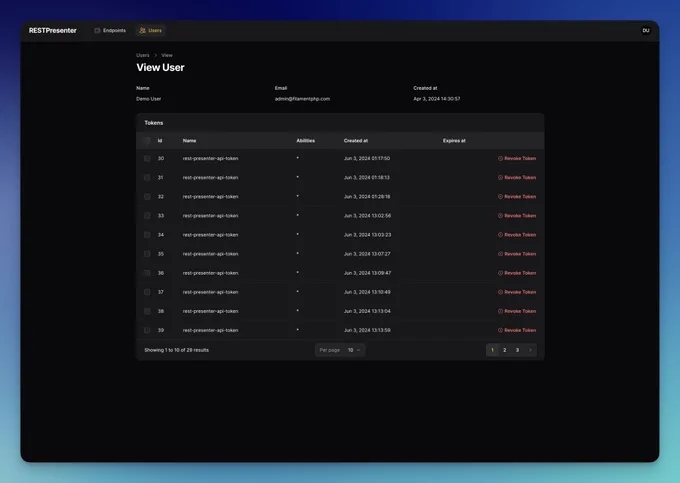Revoke token with id 33
Viewport: 680px width, 483px height.
pyautogui.click(x=517, y=215)
